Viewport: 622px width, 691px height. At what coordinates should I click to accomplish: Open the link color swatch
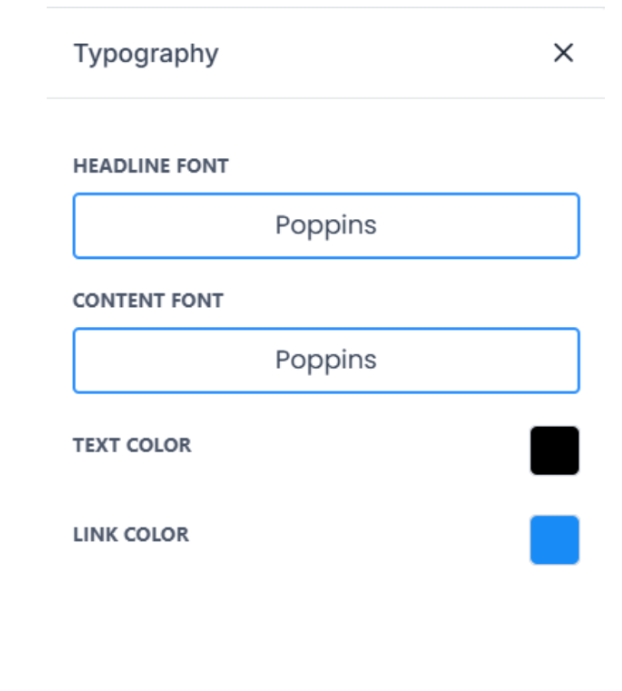coord(554,540)
